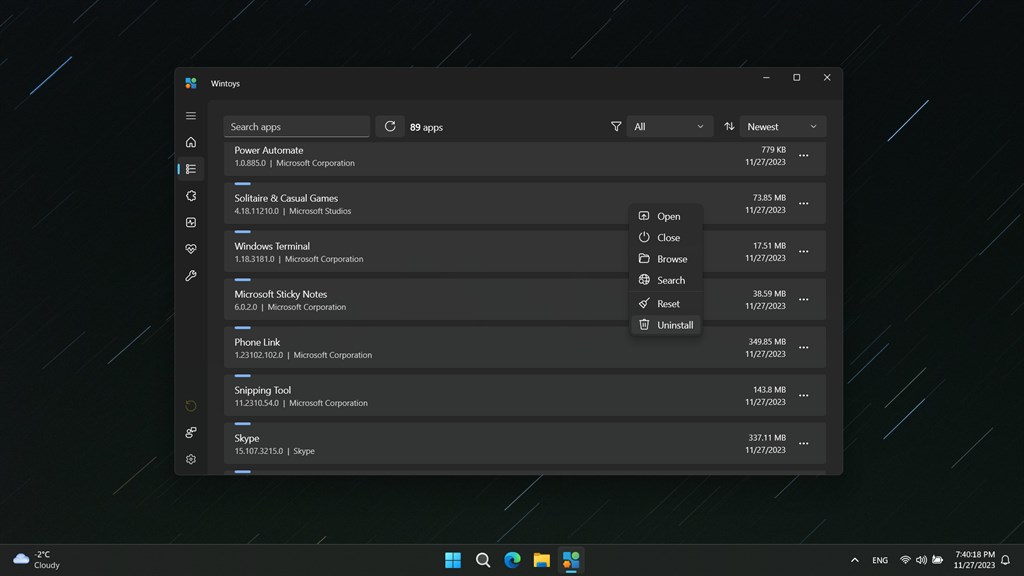The height and width of the screenshot is (576, 1024).
Task: Open more options for Power Automate
Action: coord(804,155)
